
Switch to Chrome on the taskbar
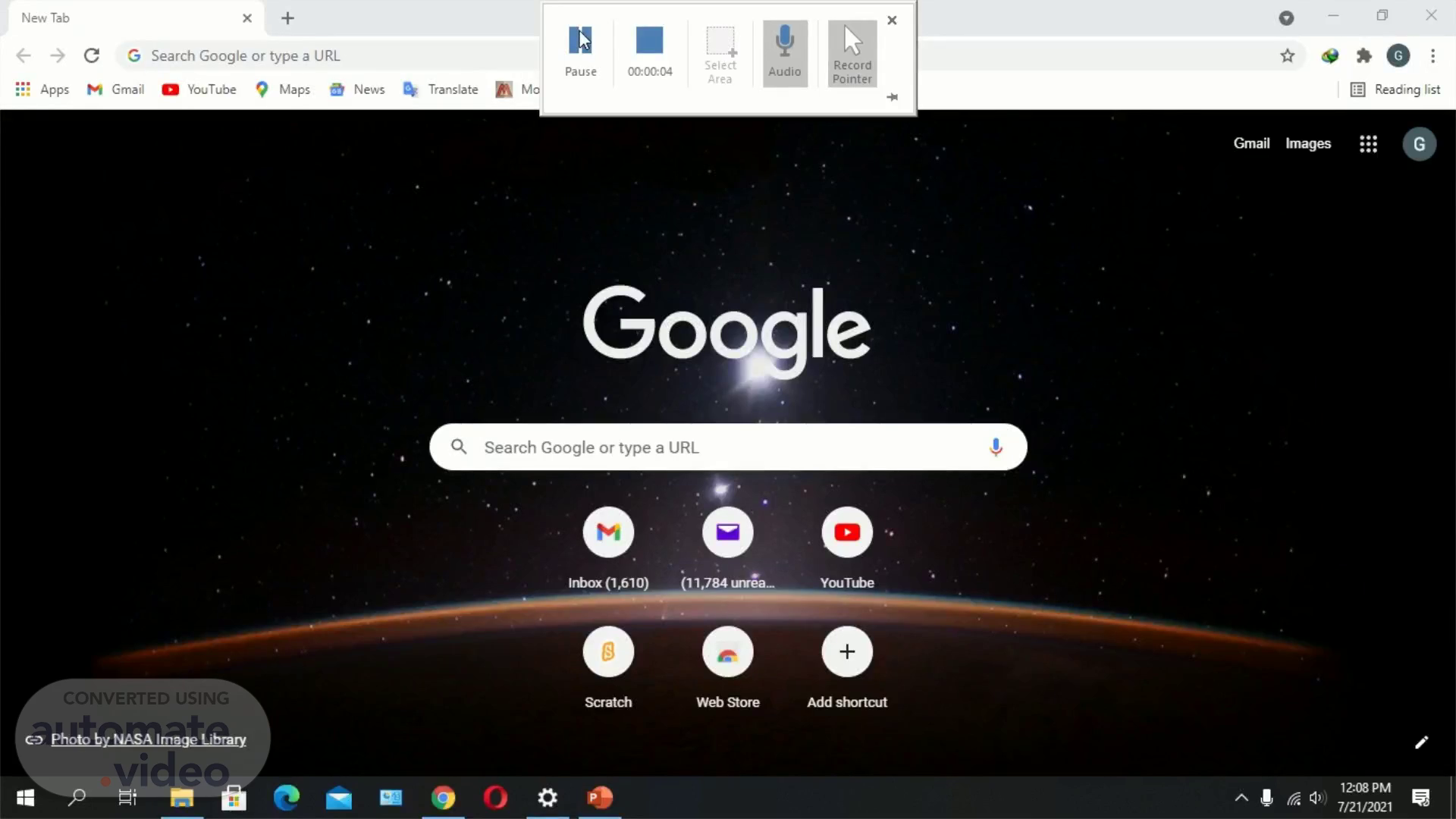pyautogui.click(x=444, y=798)
